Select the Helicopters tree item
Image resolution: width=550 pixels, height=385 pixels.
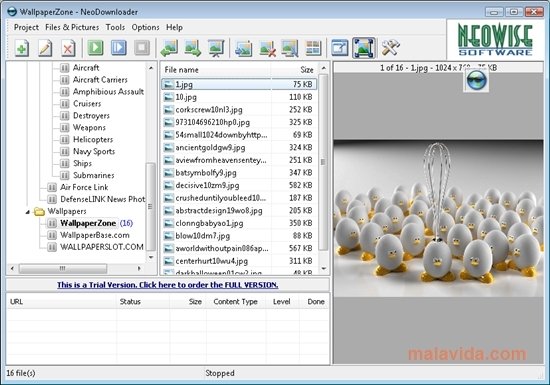[93, 139]
